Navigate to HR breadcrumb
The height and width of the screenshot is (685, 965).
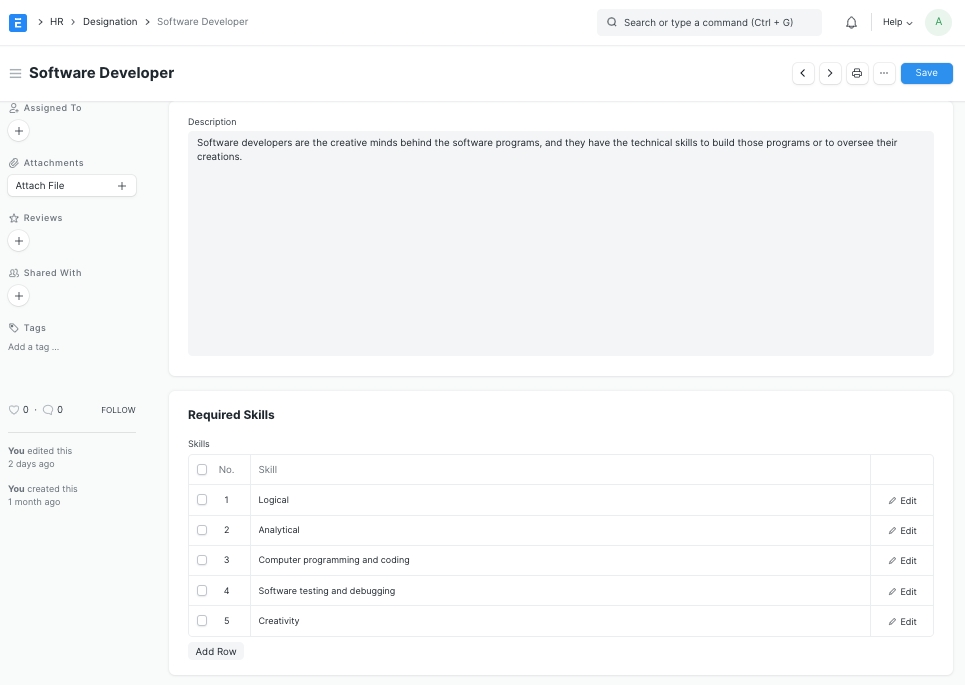pyautogui.click(x=57, y=22)
